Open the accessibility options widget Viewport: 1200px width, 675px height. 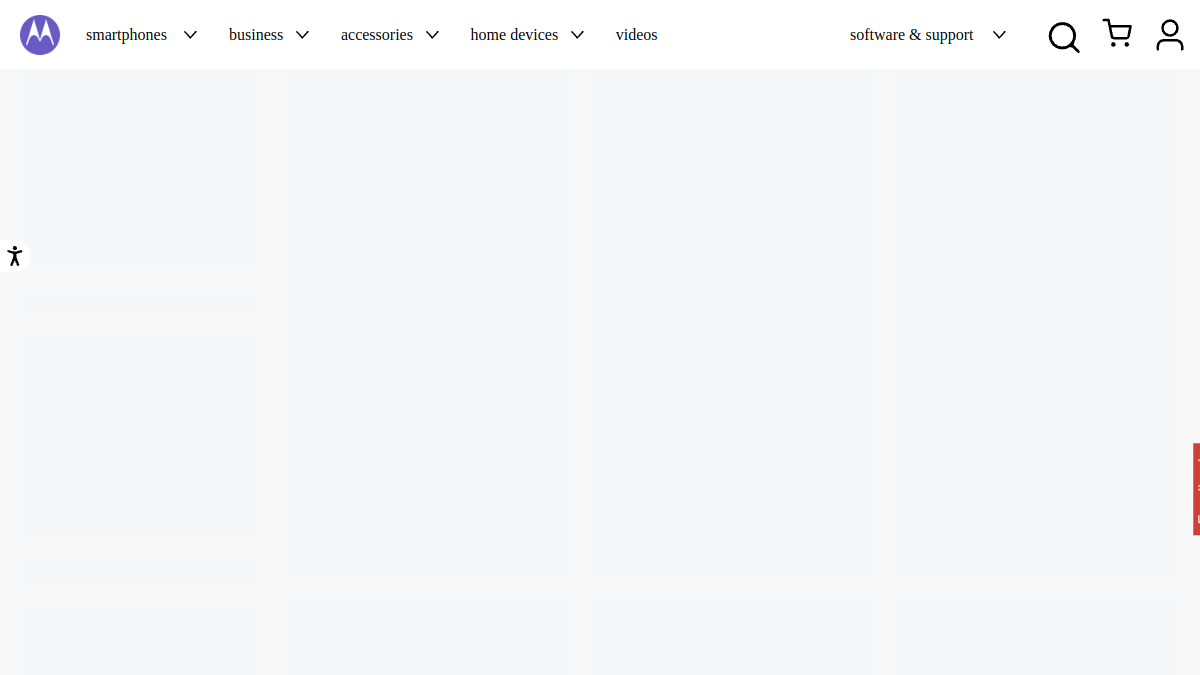pos(14,256)
